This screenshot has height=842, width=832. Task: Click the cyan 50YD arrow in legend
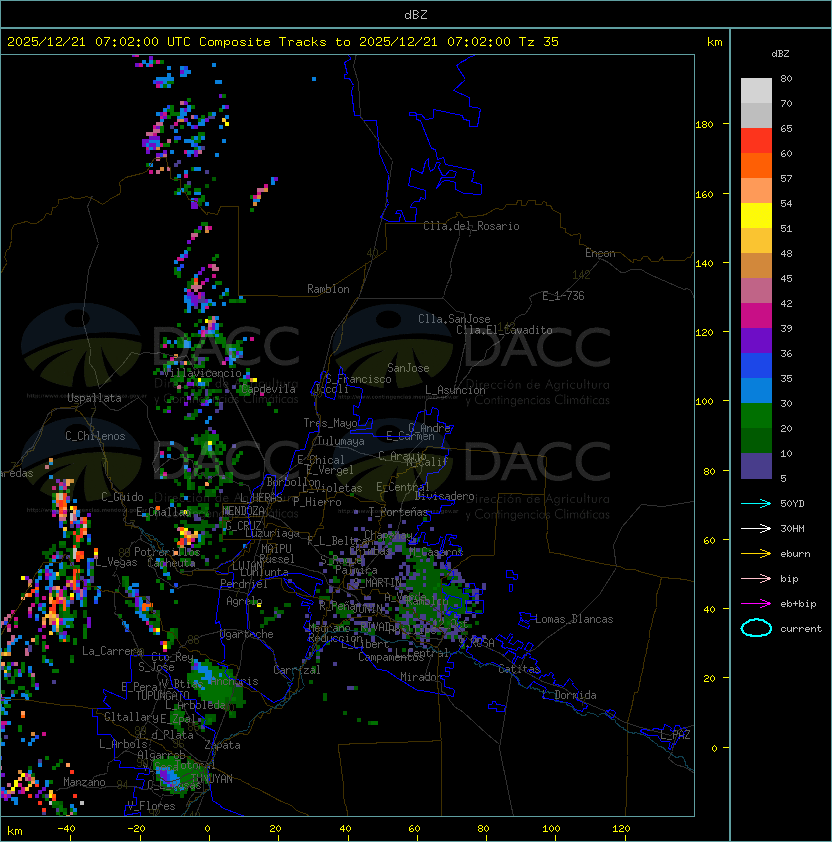756,503
